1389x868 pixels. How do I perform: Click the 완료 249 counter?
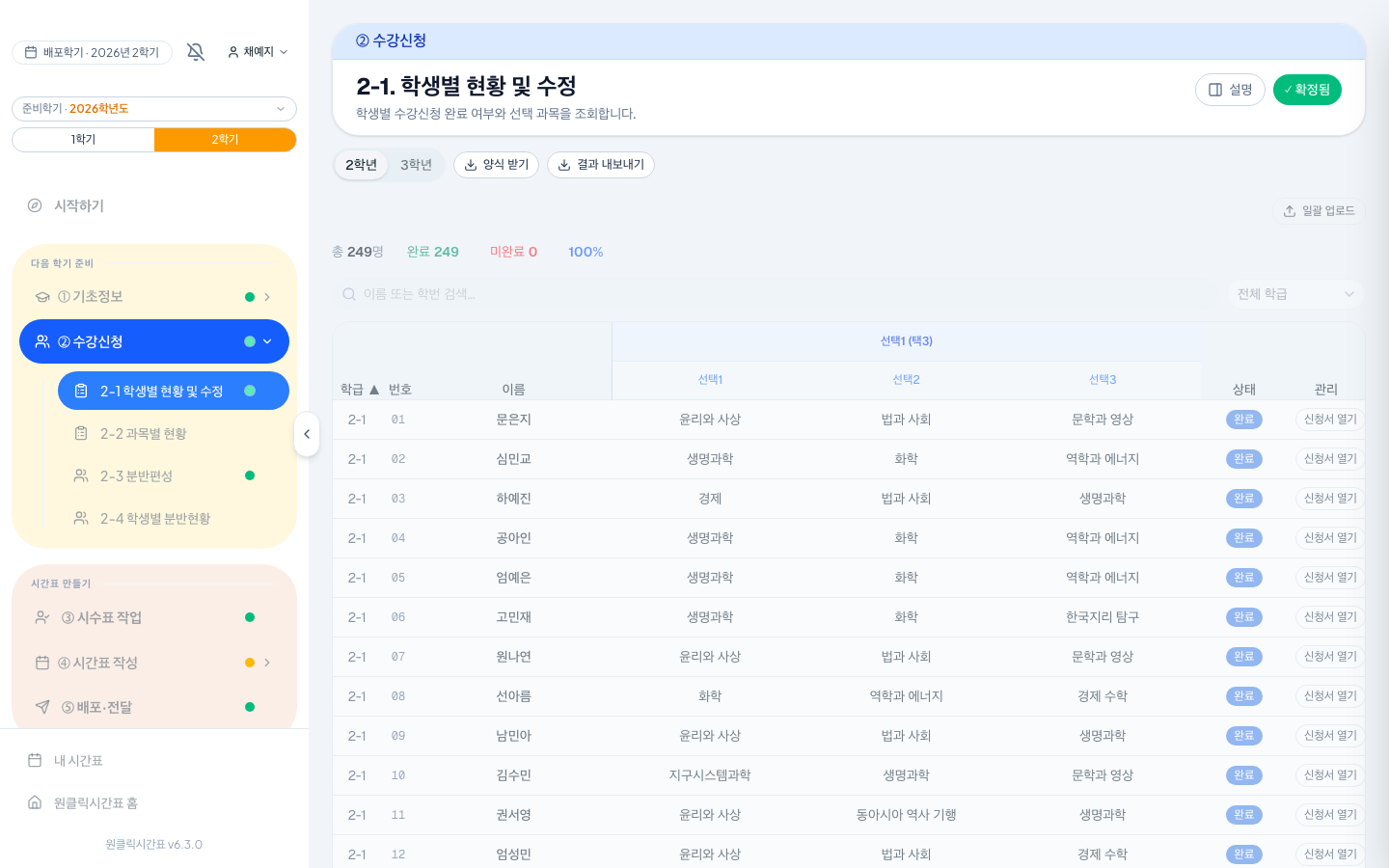click(x=433, y=252)
